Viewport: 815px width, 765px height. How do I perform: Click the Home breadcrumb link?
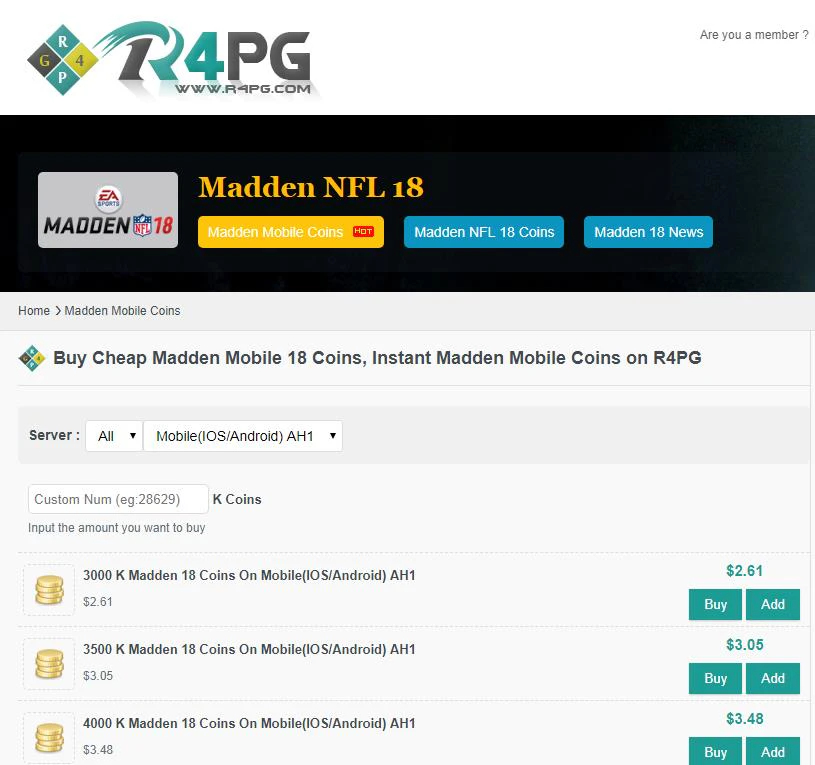[34, 311]
